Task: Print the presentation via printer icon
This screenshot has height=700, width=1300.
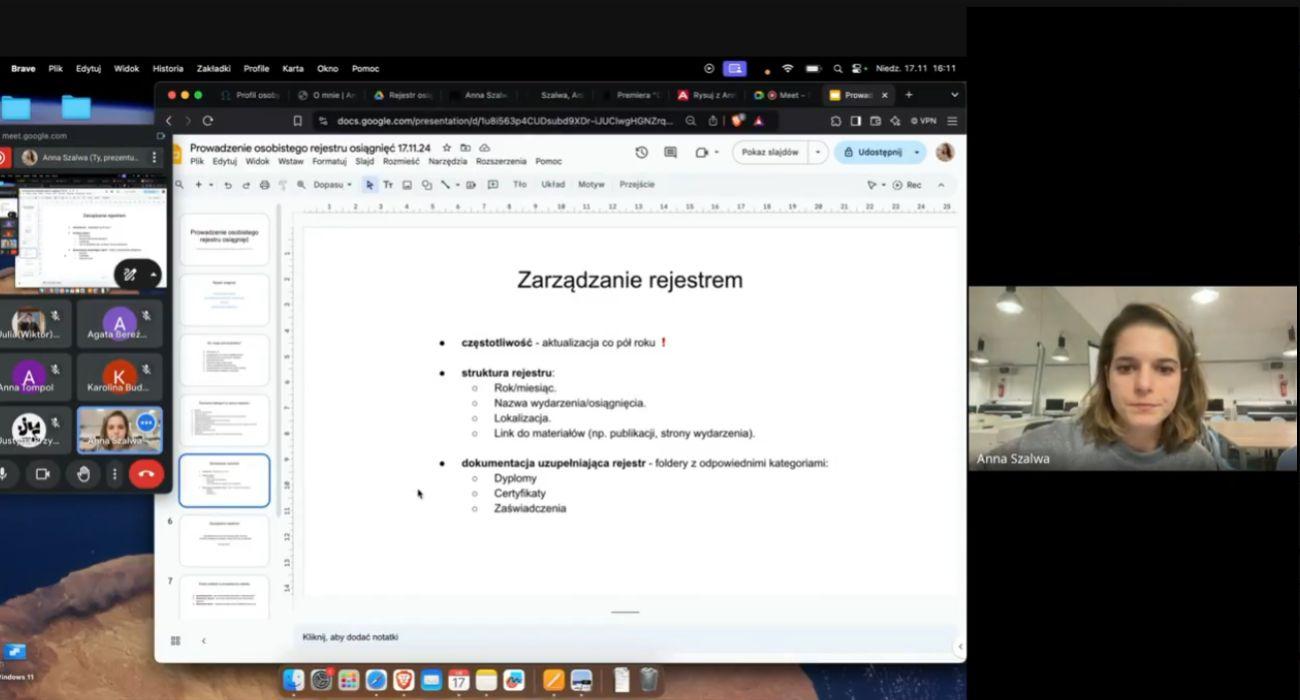Action: click(x=264, y=185)
